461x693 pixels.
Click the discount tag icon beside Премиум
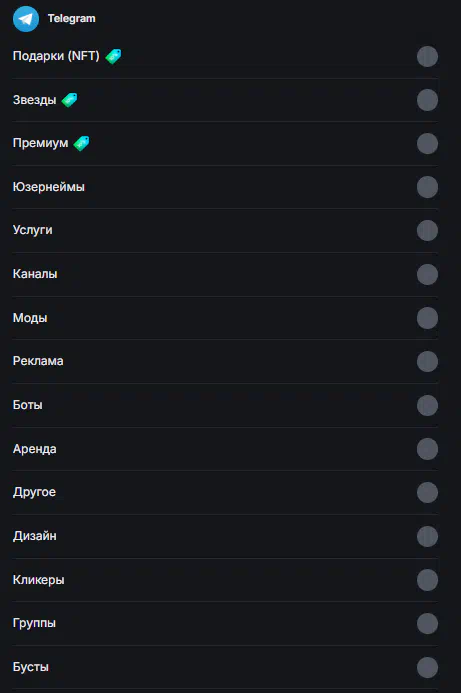pos(81,143)
